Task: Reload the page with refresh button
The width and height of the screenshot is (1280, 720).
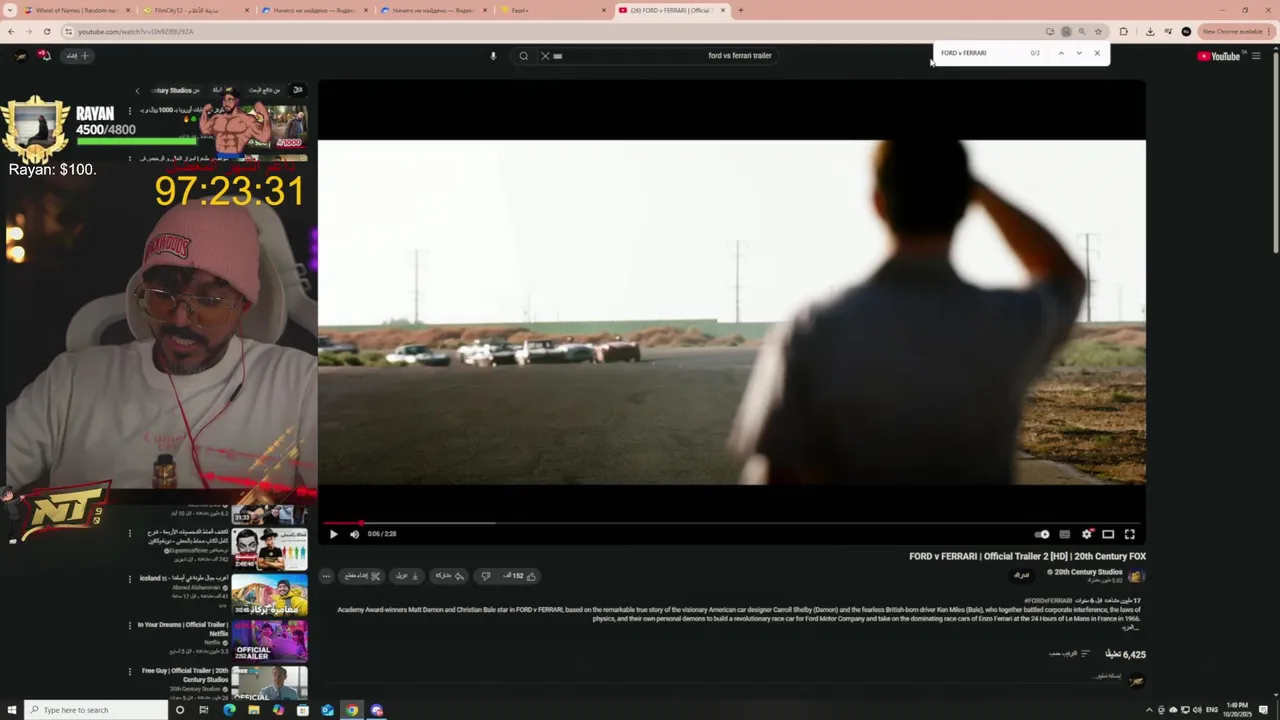Action: [x=46, y=31]
